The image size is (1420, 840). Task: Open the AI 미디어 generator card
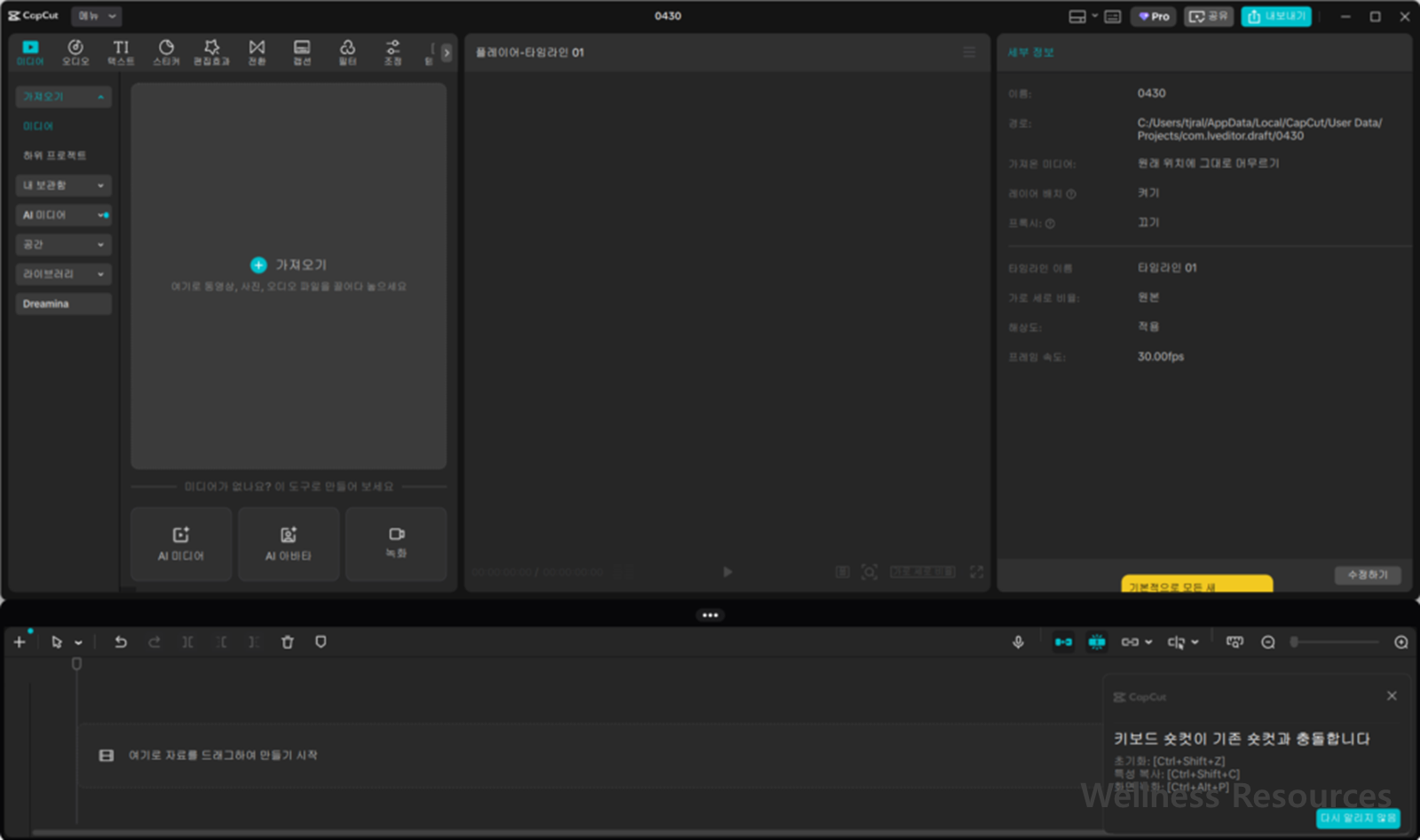(181, 544)
